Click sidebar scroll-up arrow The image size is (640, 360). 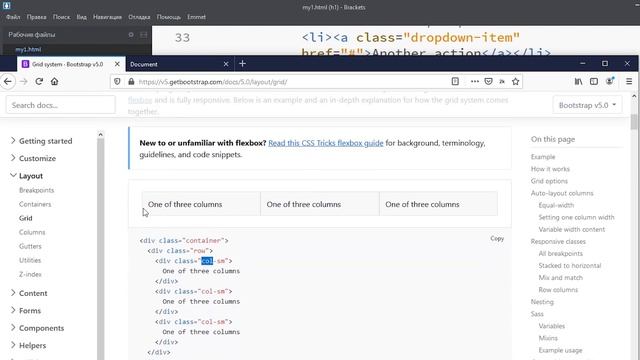coord(100,134)
